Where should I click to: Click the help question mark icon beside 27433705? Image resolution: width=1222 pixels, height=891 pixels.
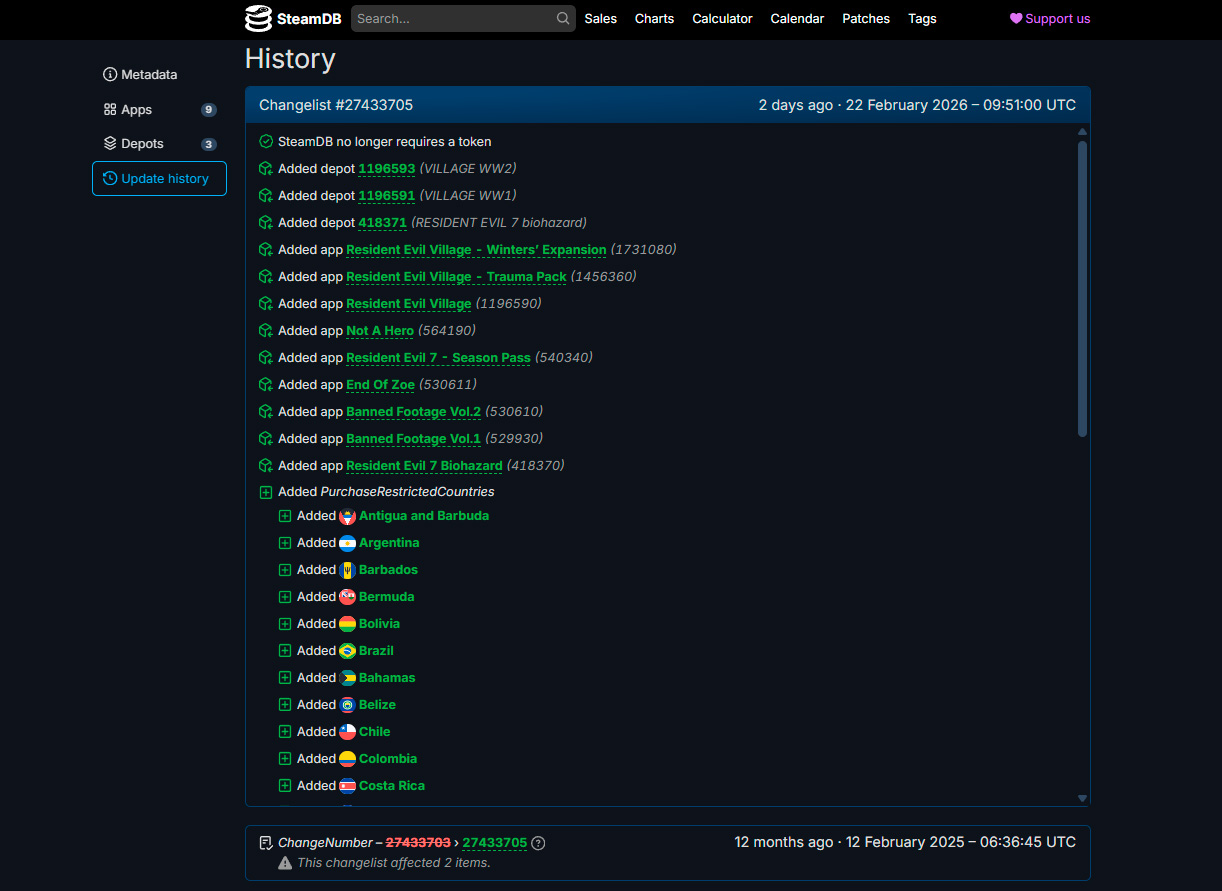[x=538, y=843]
